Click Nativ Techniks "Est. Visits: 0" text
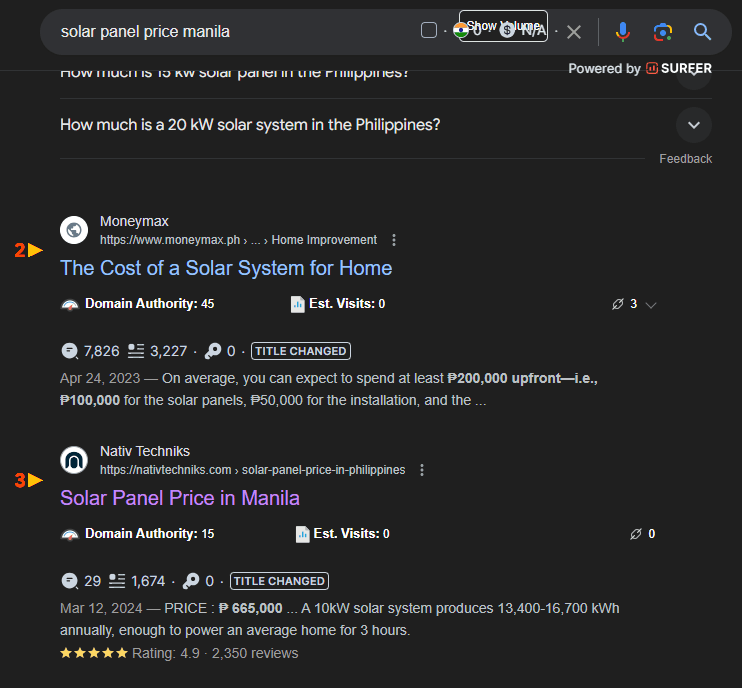Screen dimensions: 742x688 point(352,534)
